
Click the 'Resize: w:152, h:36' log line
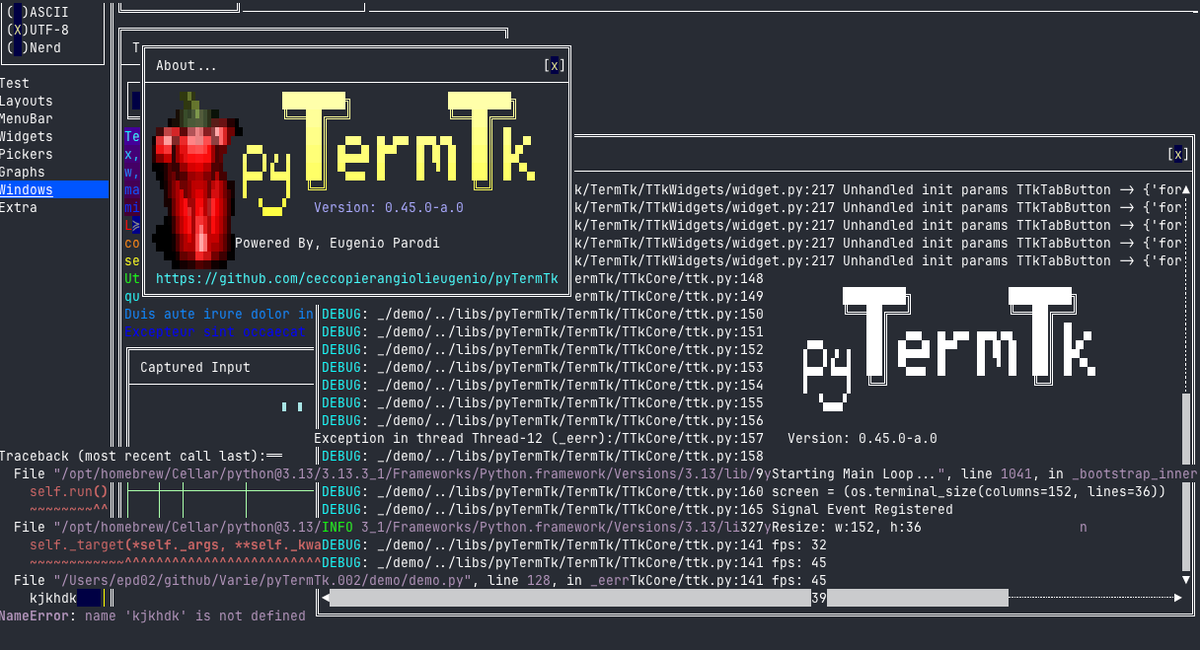pyautogui.click(x=846, y=527)
